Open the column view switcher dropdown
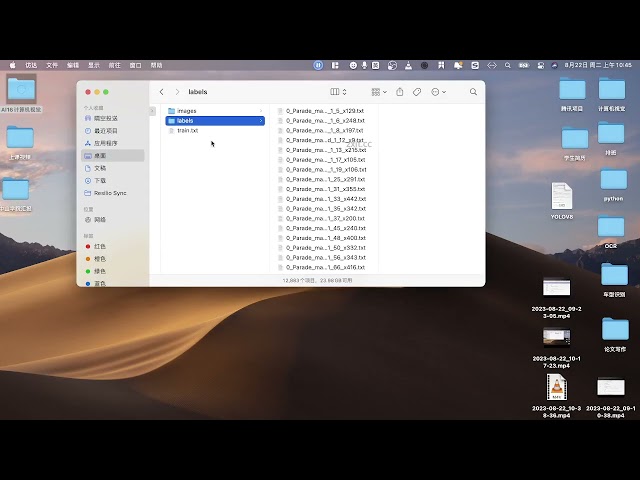This screenshot has height=480, width=640. click(340, 92)
